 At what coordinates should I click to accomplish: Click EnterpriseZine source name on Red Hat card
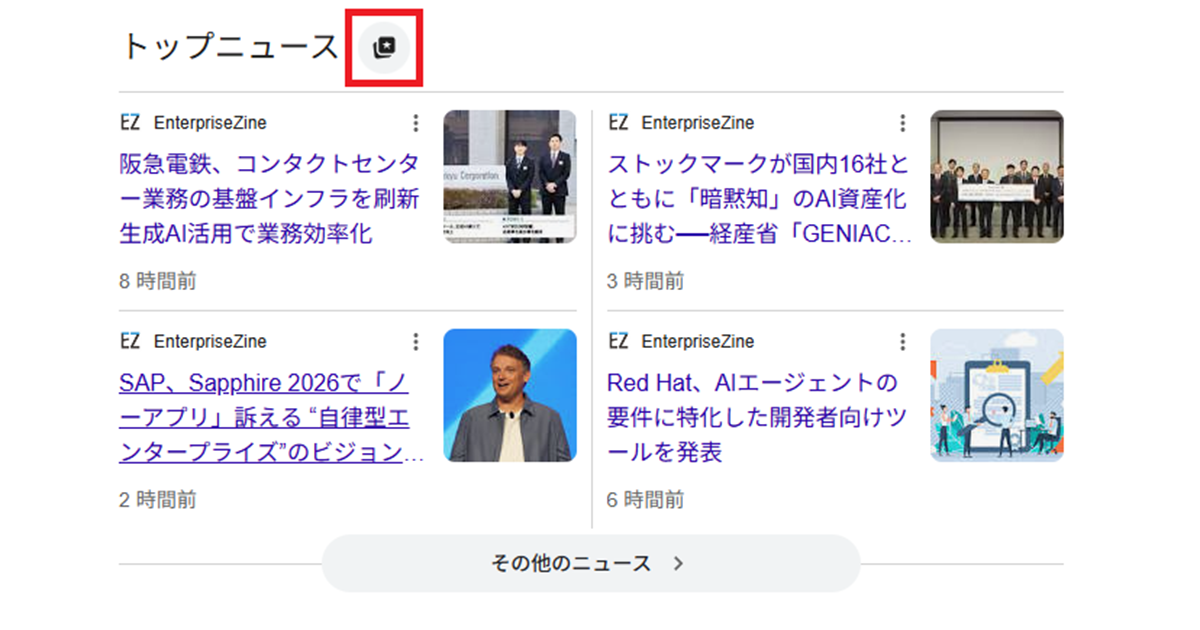tap(698, 342)
